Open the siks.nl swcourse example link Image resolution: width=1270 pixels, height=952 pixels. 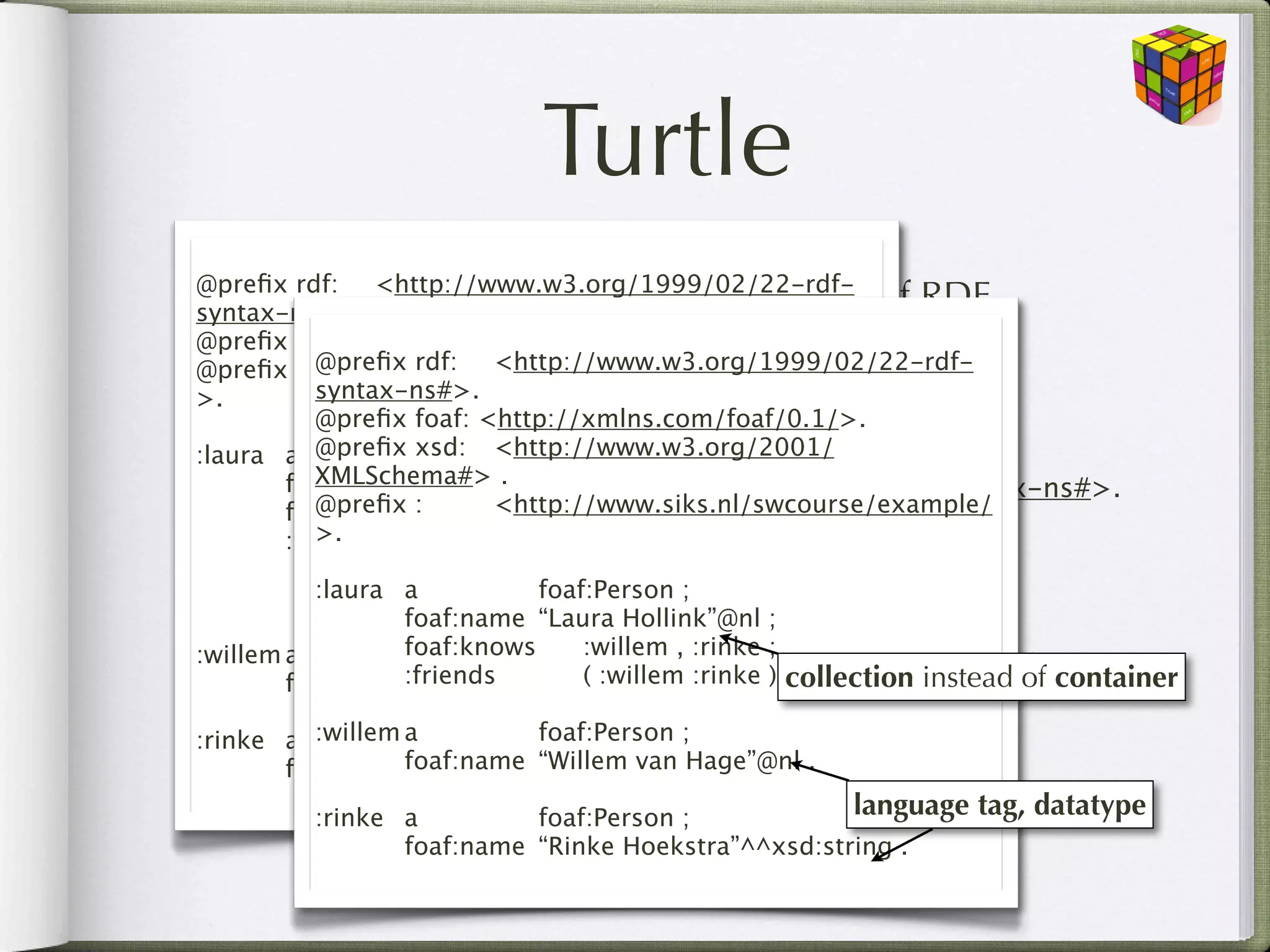(x=753, y=505)
